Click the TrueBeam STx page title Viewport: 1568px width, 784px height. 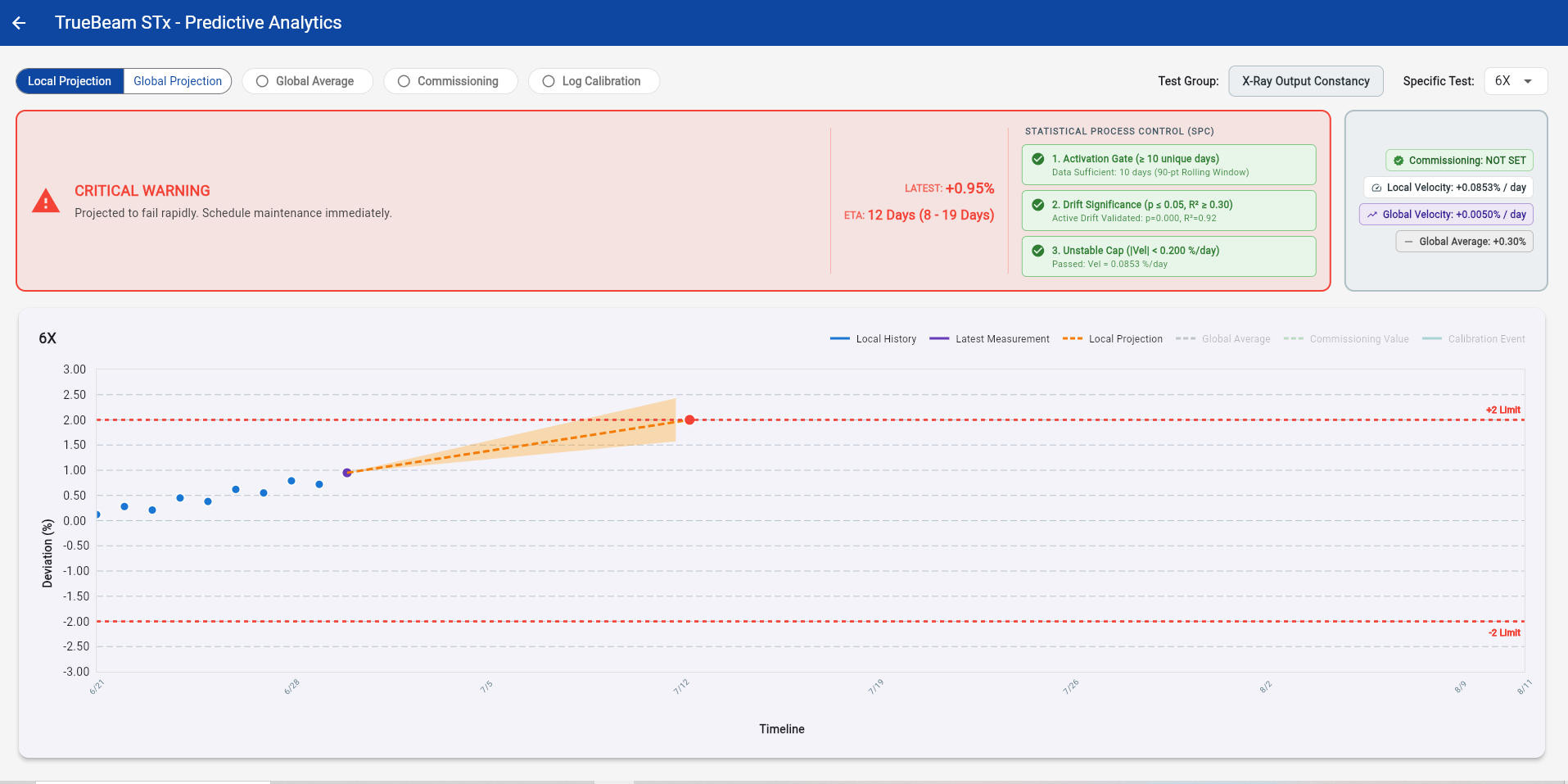coord(198,23)
